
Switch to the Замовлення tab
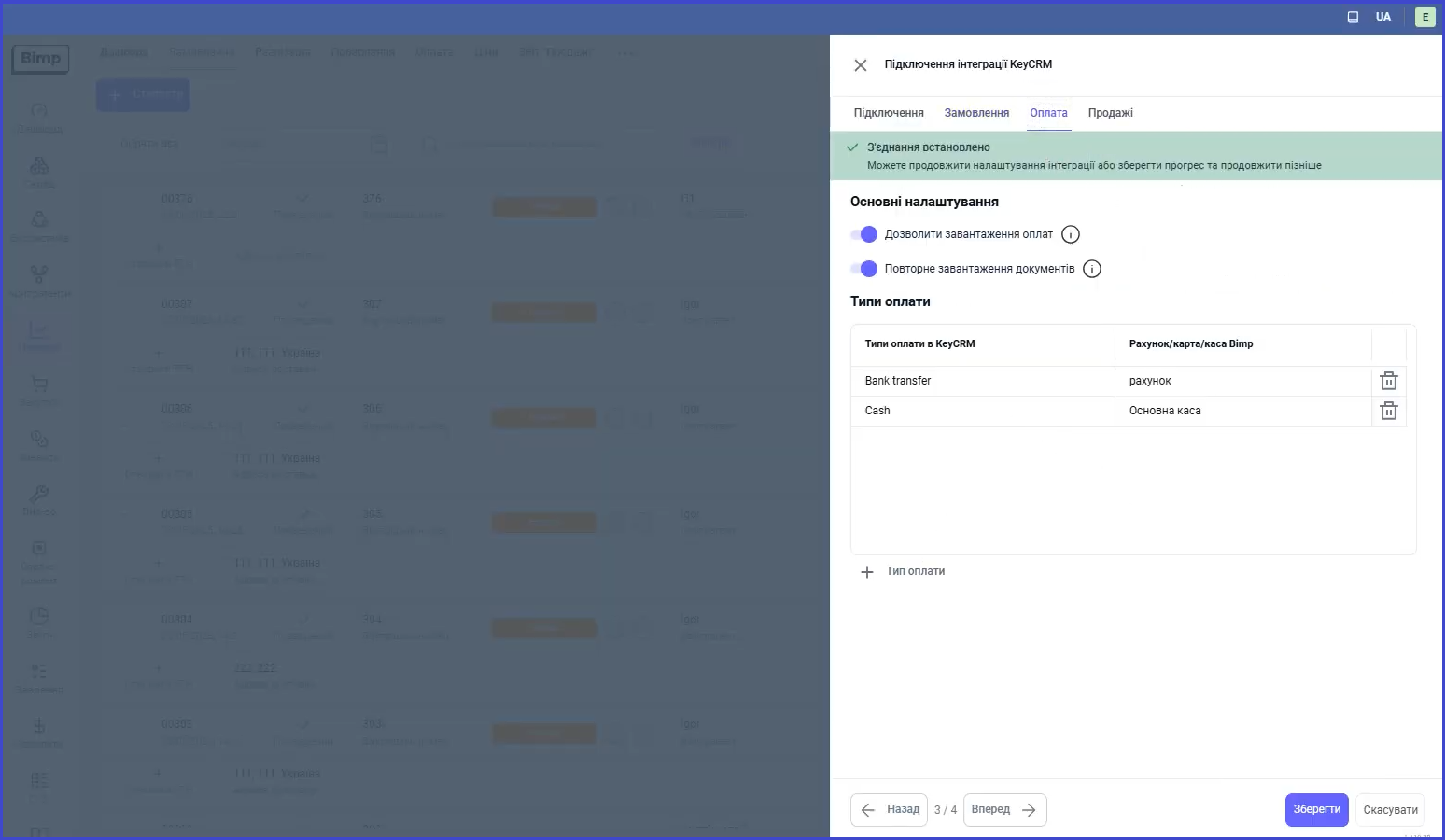click(x=976, y=113)
